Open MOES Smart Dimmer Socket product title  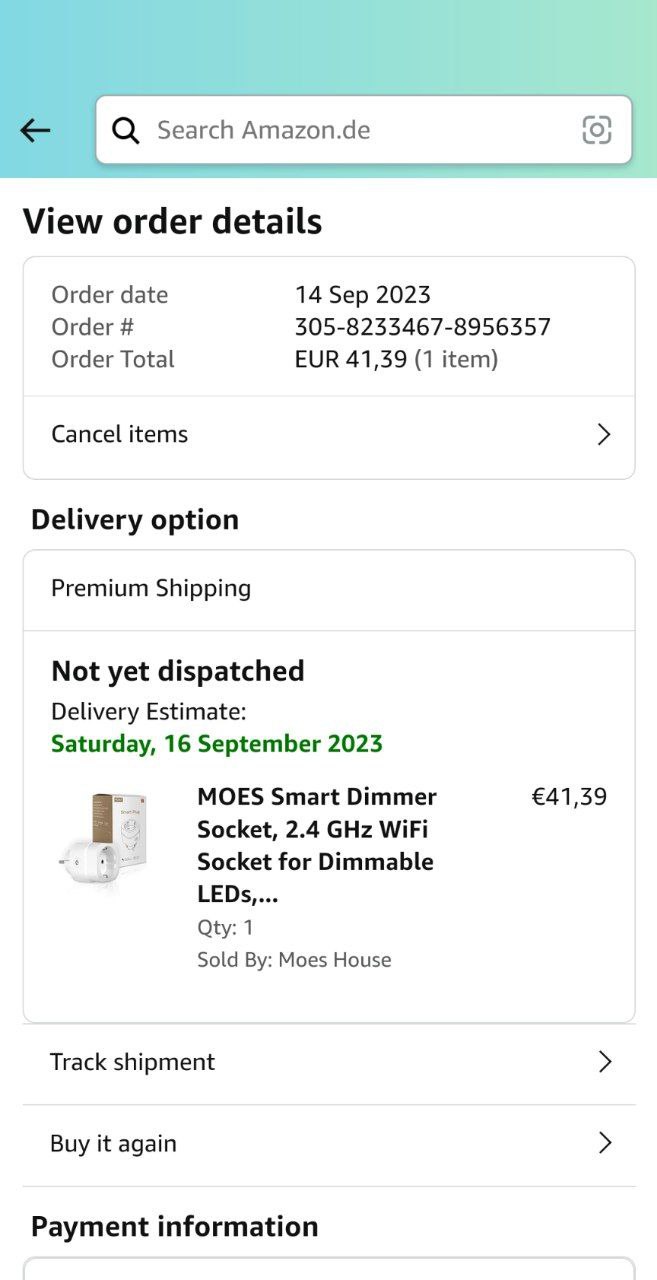pos(317,845)
